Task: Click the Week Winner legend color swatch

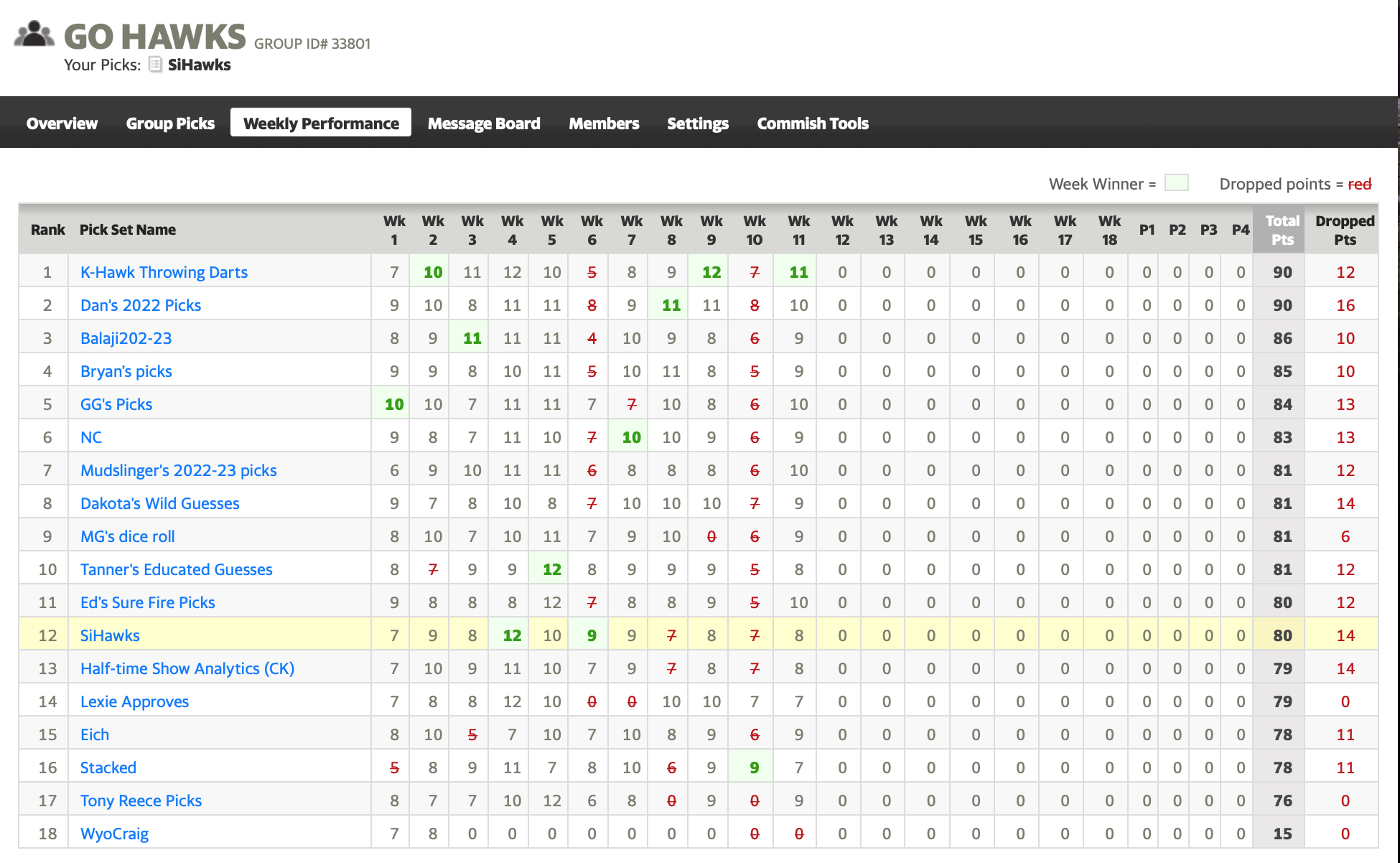Action: pos(1176,183)
